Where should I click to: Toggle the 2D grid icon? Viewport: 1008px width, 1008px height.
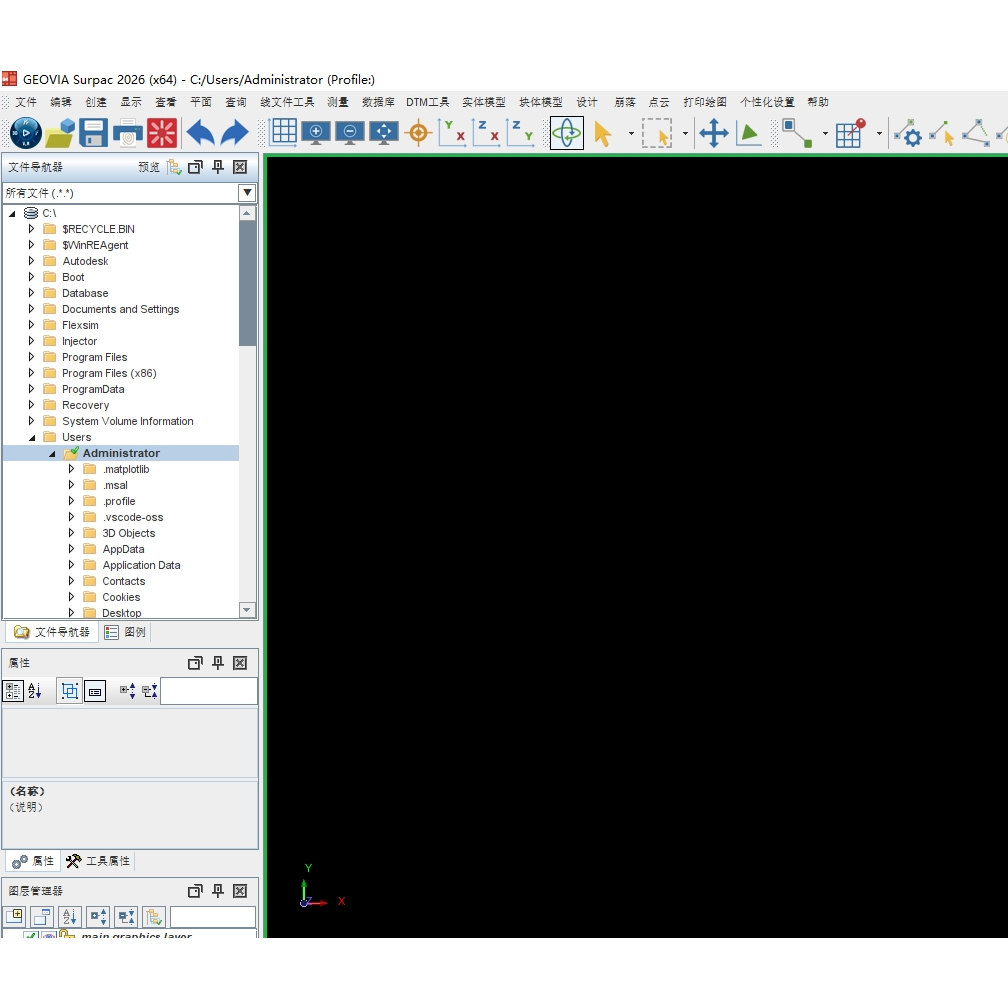coord(283,132)
